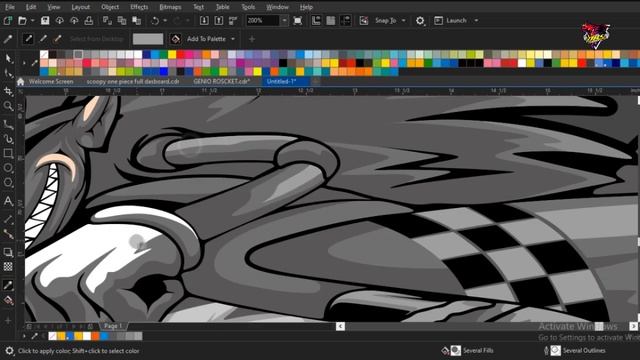640x360 pixels.
Task: Select the Transparency checkerboard tool
Action: (x=8, y=267)
